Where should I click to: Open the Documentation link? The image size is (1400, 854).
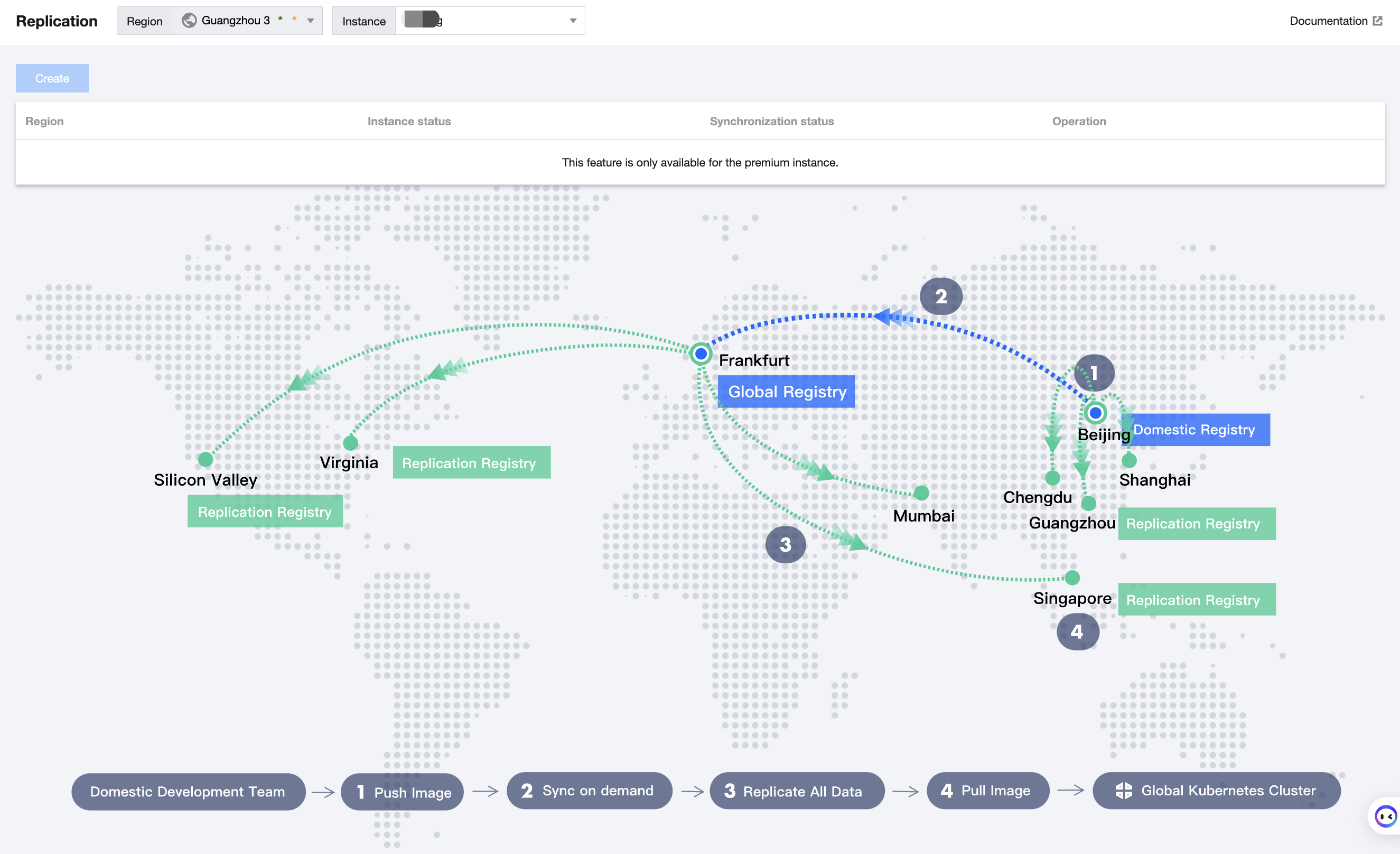[1328, 21]
